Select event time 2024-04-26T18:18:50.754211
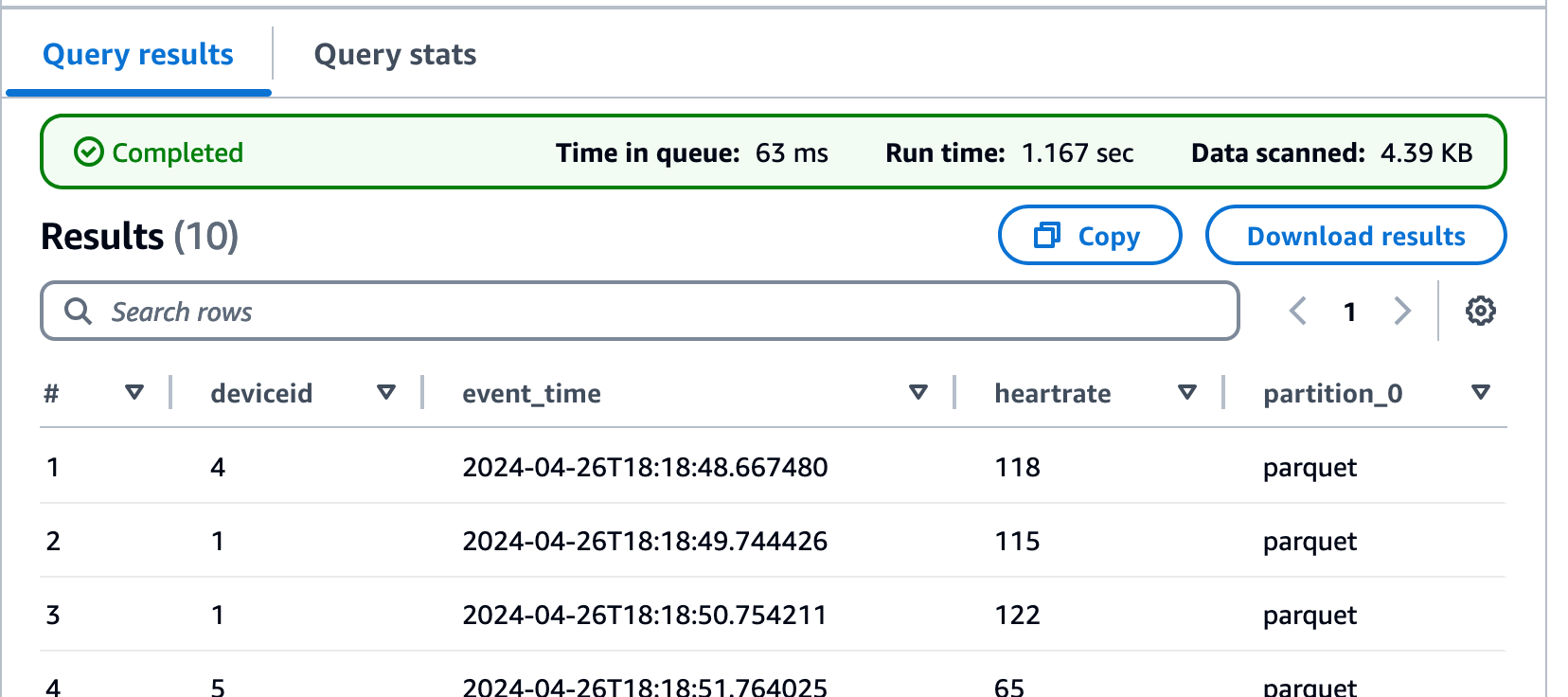1568x697 pixels. [645, 615]
